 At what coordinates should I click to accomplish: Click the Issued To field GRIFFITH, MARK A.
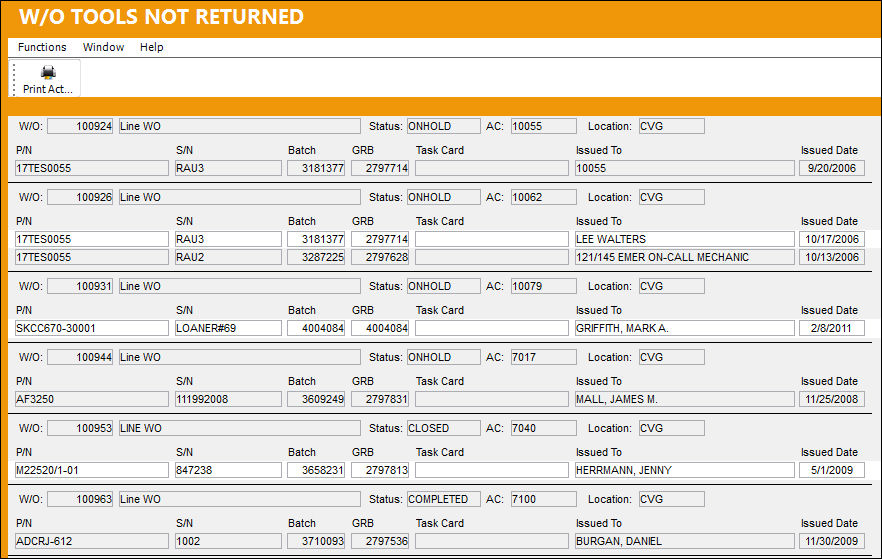pyautogui.click(x=685, y=328)
